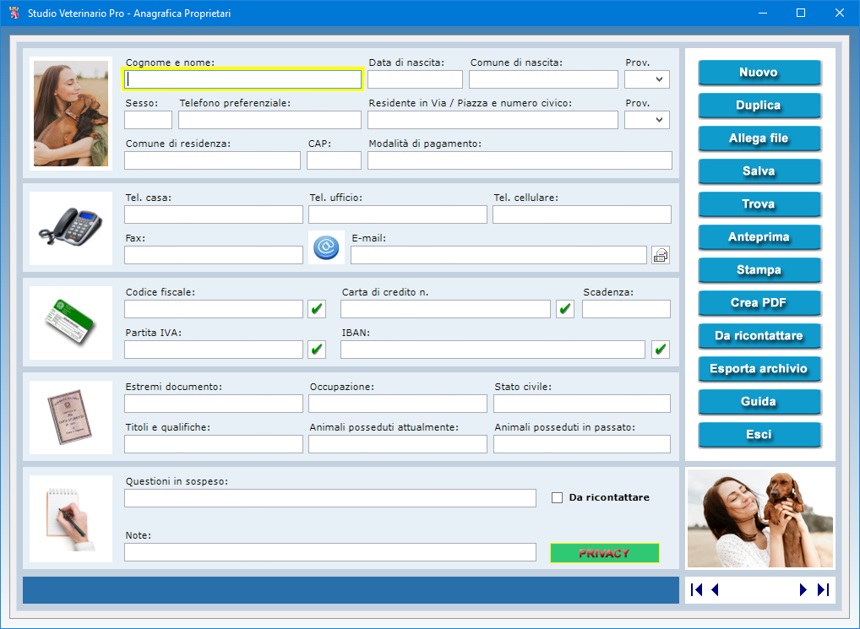Viewport: 860px width, 629px height.
Task: Click the Occupazione field
Action: (x=398, y=403)
